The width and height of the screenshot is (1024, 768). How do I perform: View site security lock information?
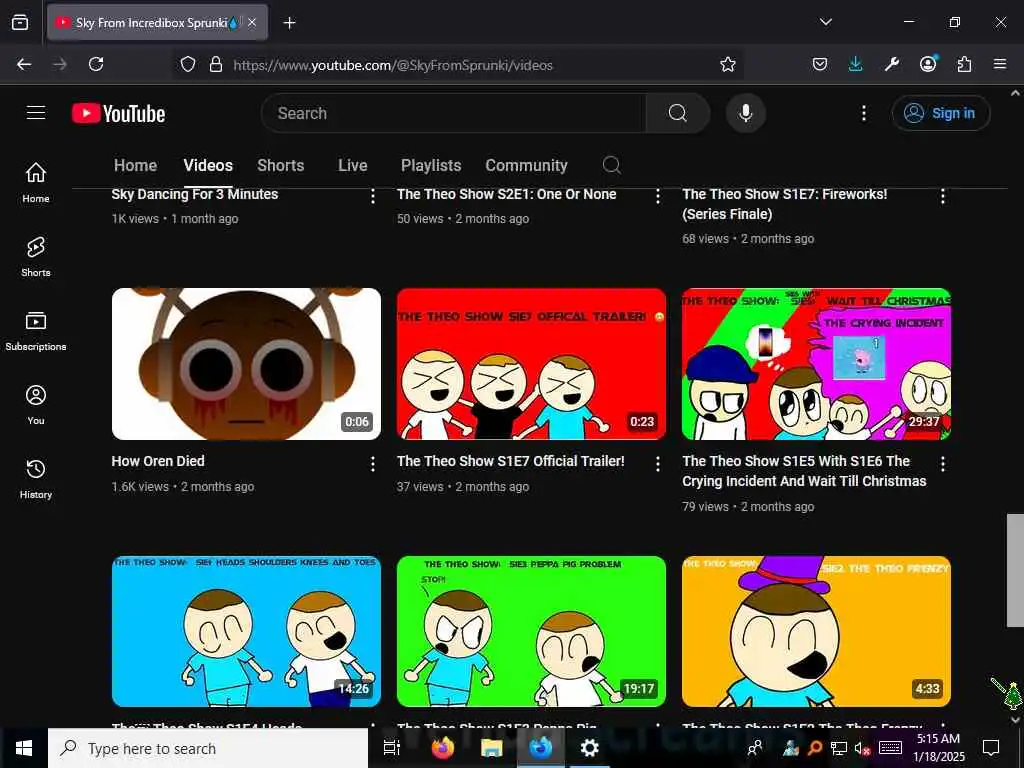pyautogui.click(x=216, y=64)
